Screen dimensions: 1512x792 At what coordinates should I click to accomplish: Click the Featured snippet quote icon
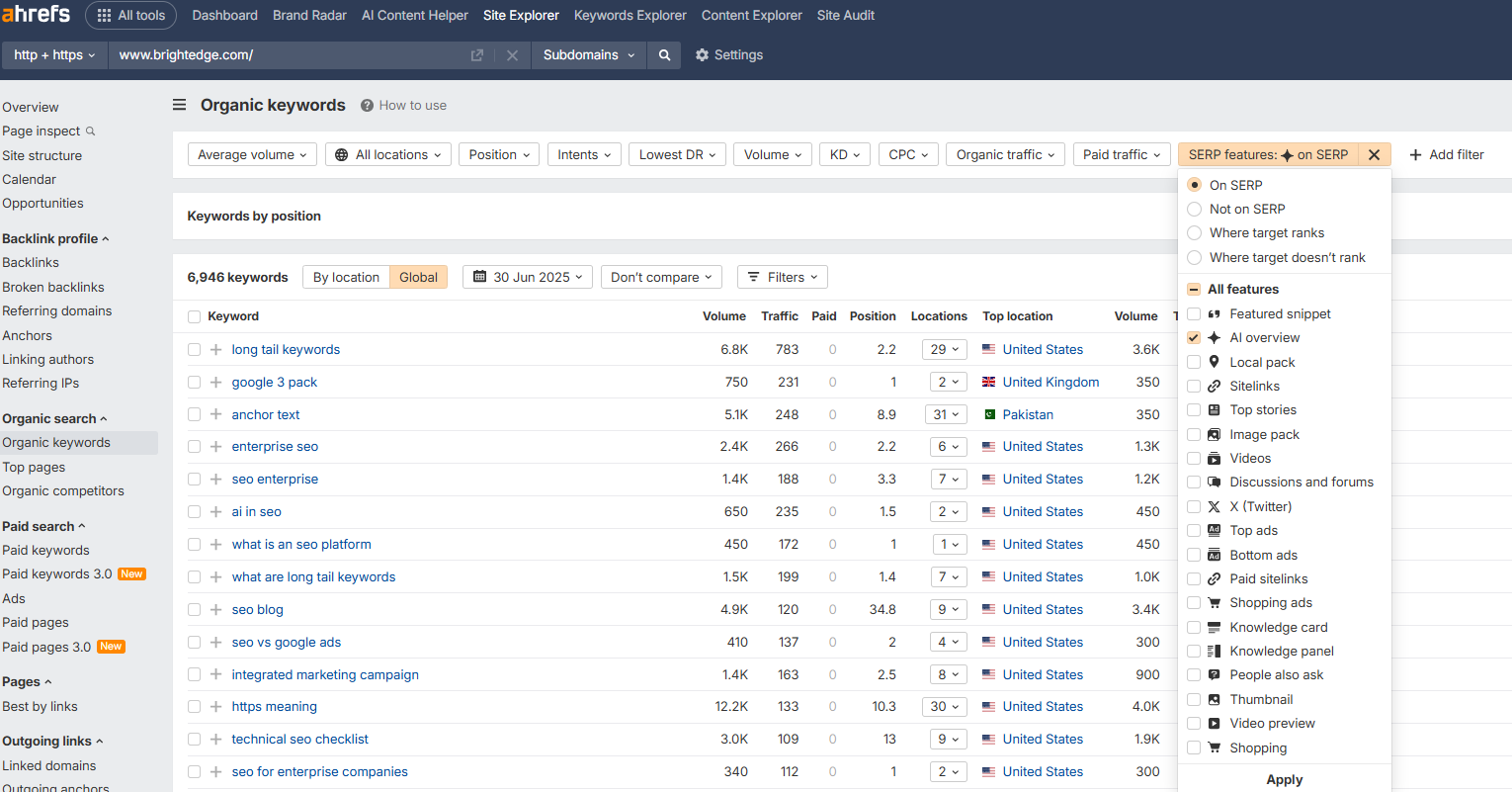point(1215,313)
